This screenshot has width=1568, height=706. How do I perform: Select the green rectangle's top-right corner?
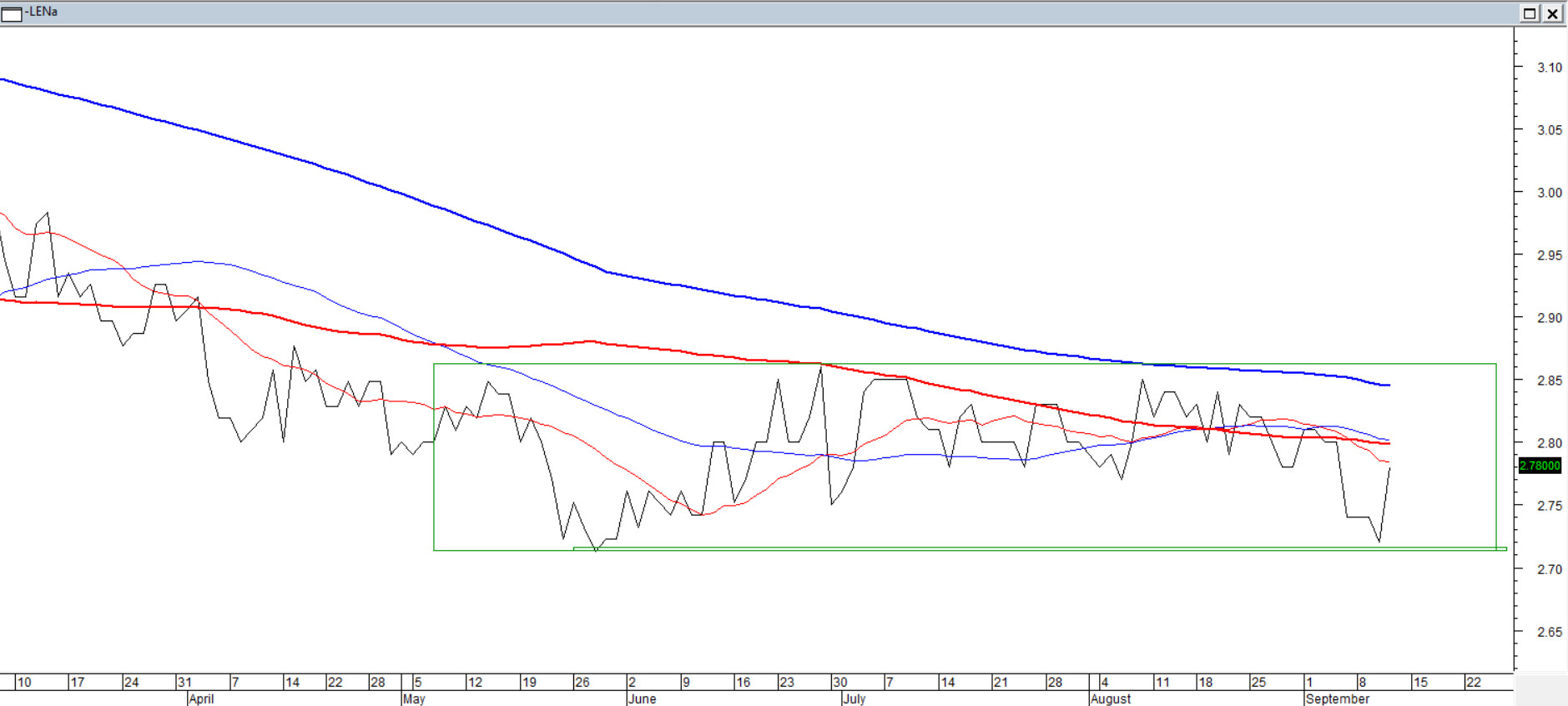click(x=1496, y=364)
